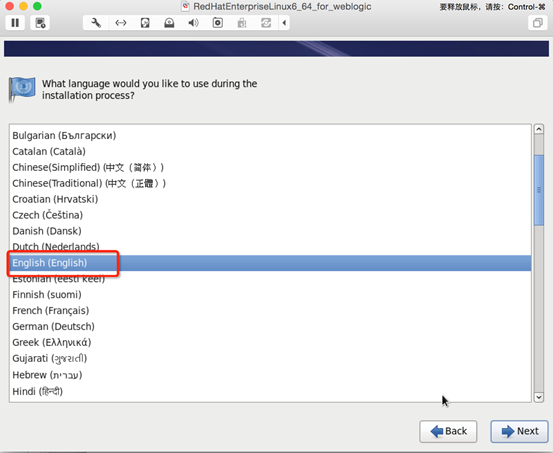Image resolution: width=553 pixels, height=453 pixels.
Task: Click the hard disk device icon
Action: pos(145,23)
